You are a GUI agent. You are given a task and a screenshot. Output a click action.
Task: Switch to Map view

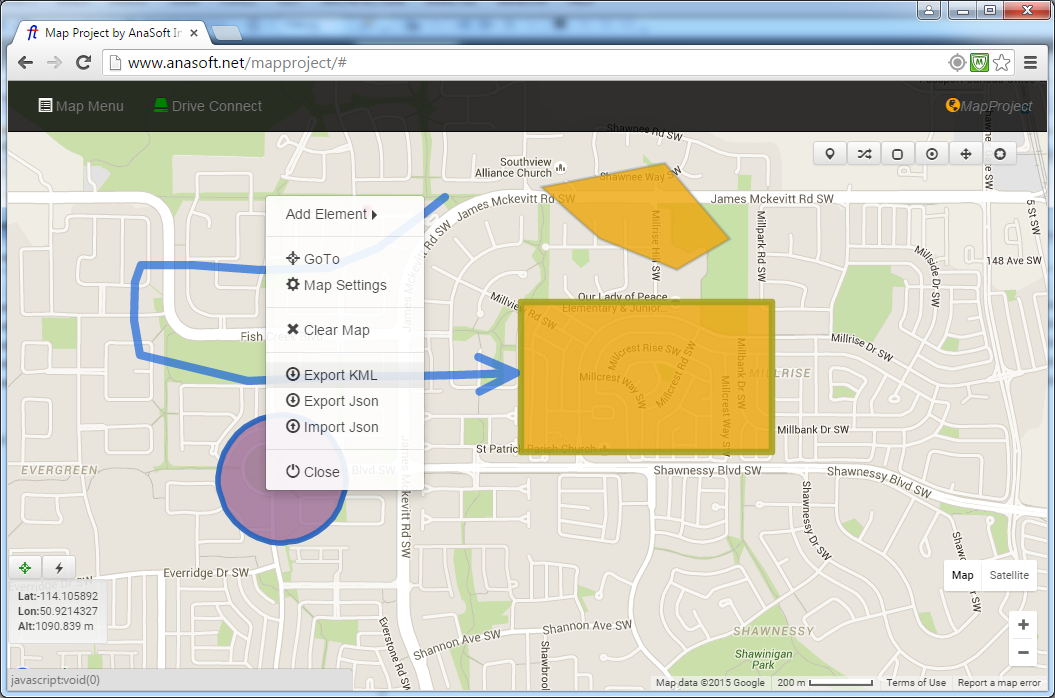pos(962,575)
